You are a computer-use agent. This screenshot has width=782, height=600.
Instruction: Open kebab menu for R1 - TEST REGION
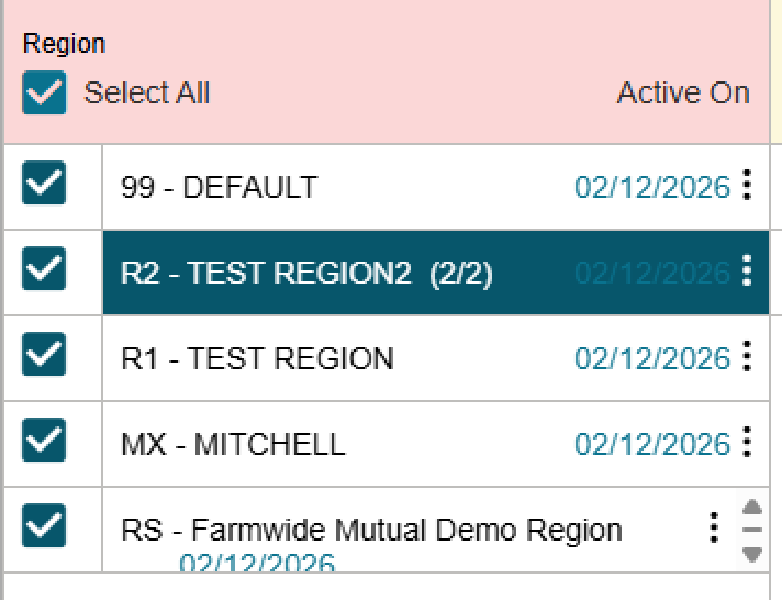747,358
